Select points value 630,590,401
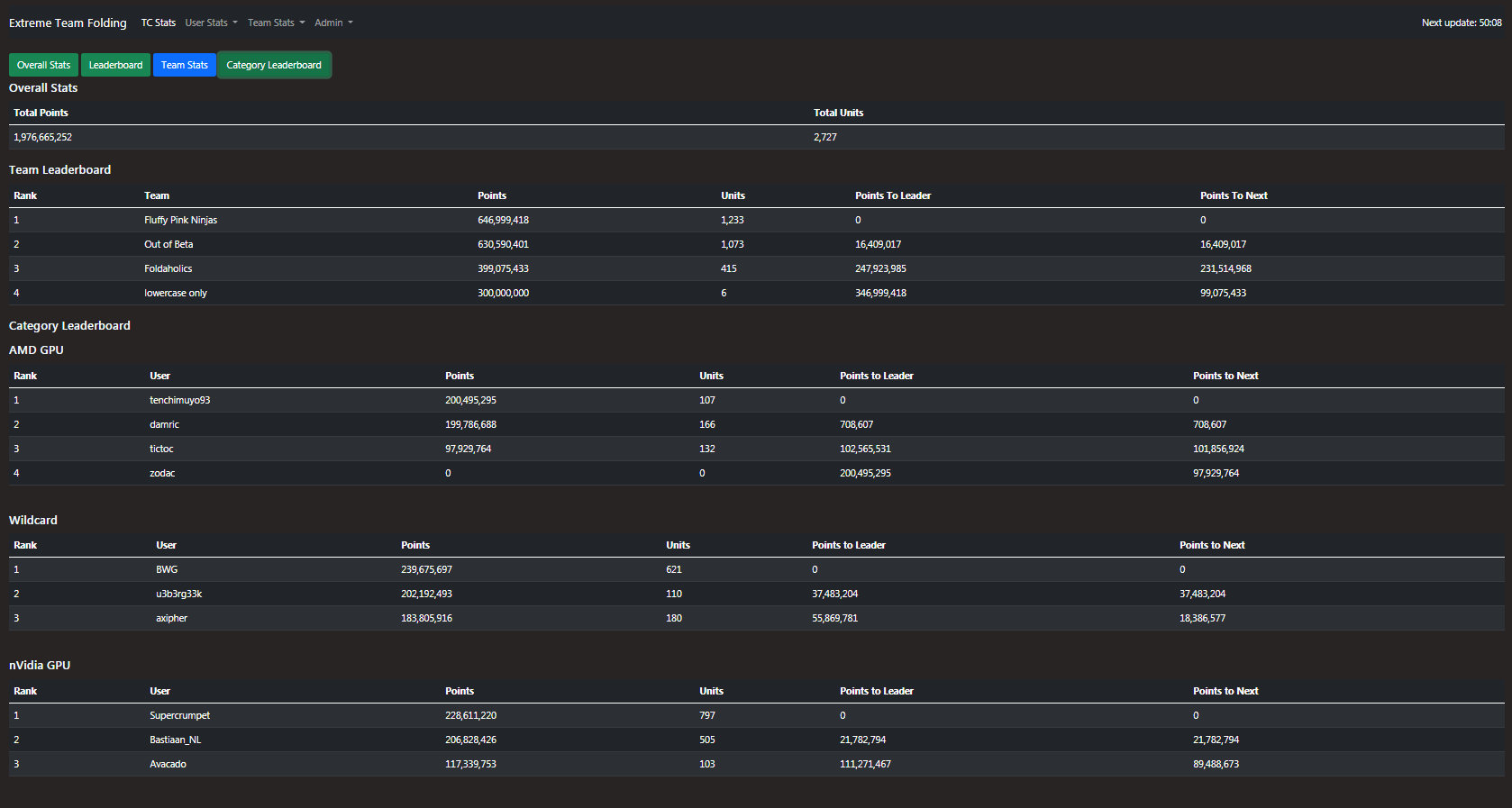Viewport: 1512px width, 808px height. pos(503,244)
